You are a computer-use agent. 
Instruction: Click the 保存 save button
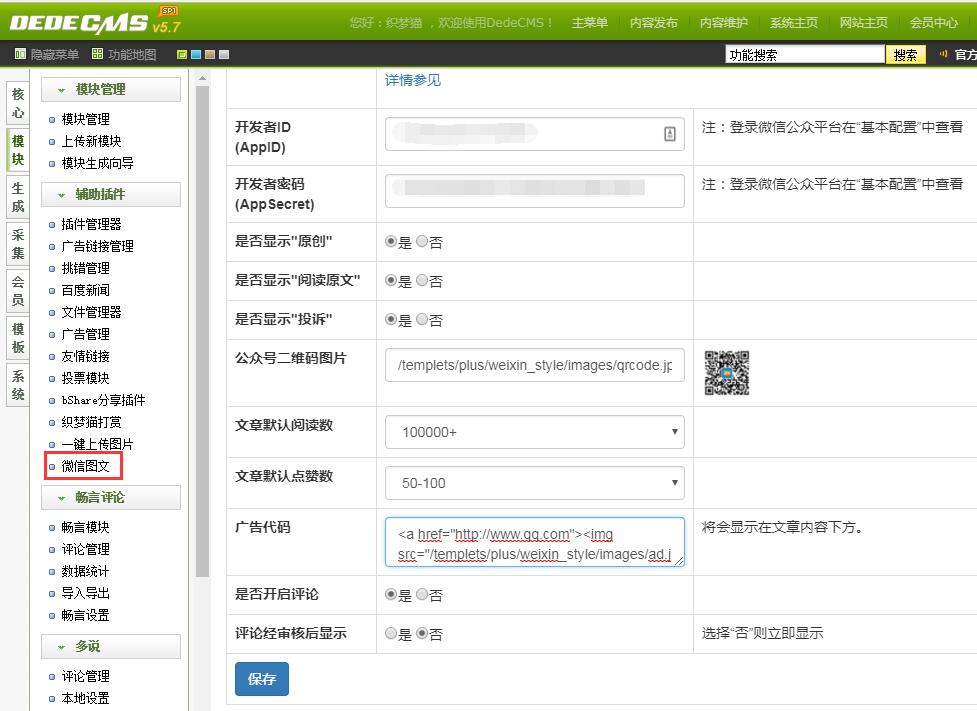(x=261, y=679)
